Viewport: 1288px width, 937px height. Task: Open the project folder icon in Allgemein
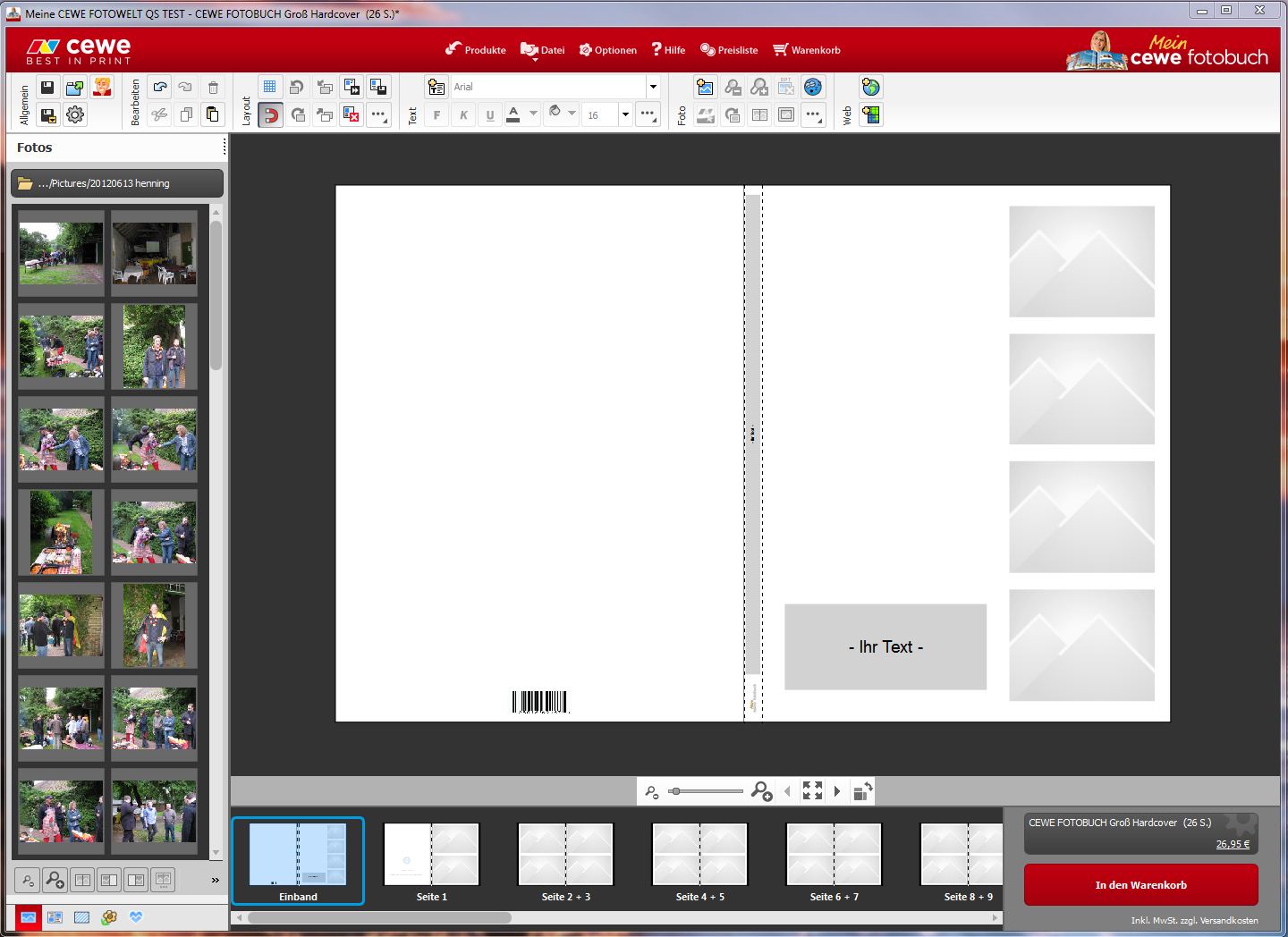(75, 88)
